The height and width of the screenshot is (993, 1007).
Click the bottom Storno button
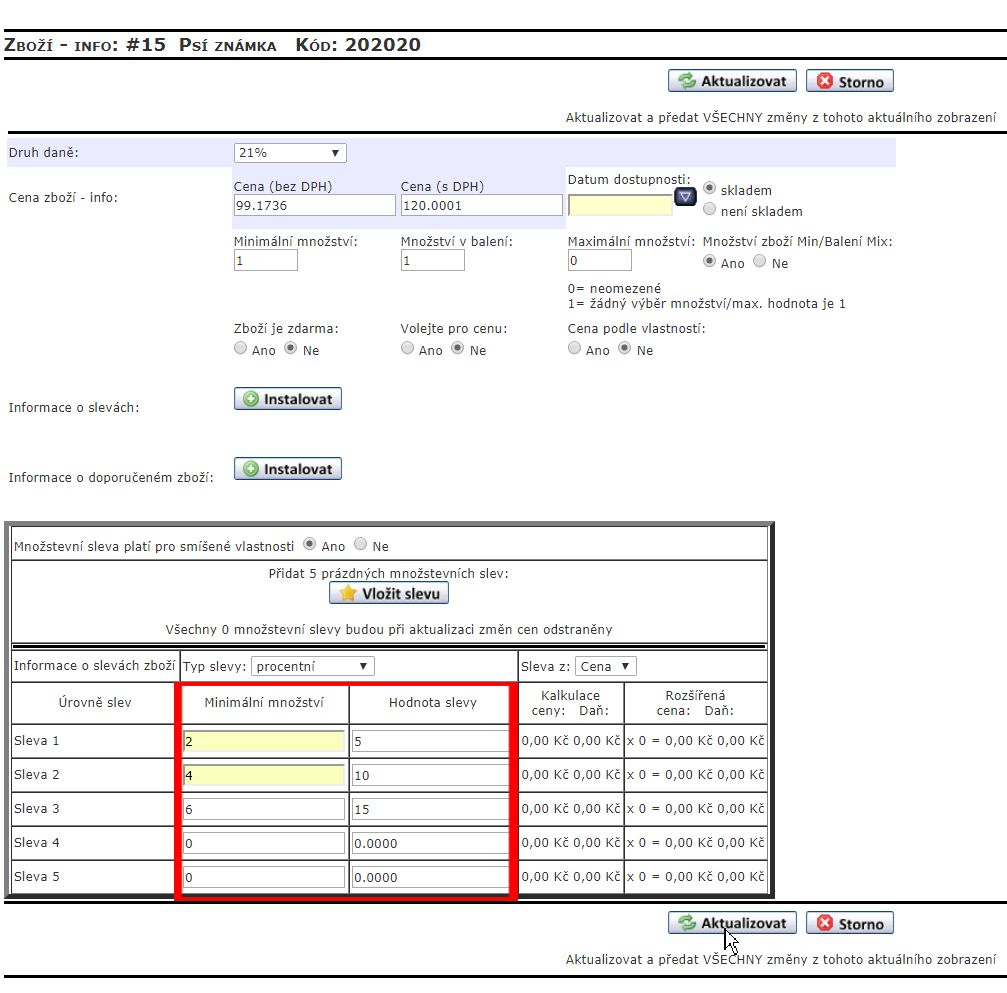coord(849,924)
